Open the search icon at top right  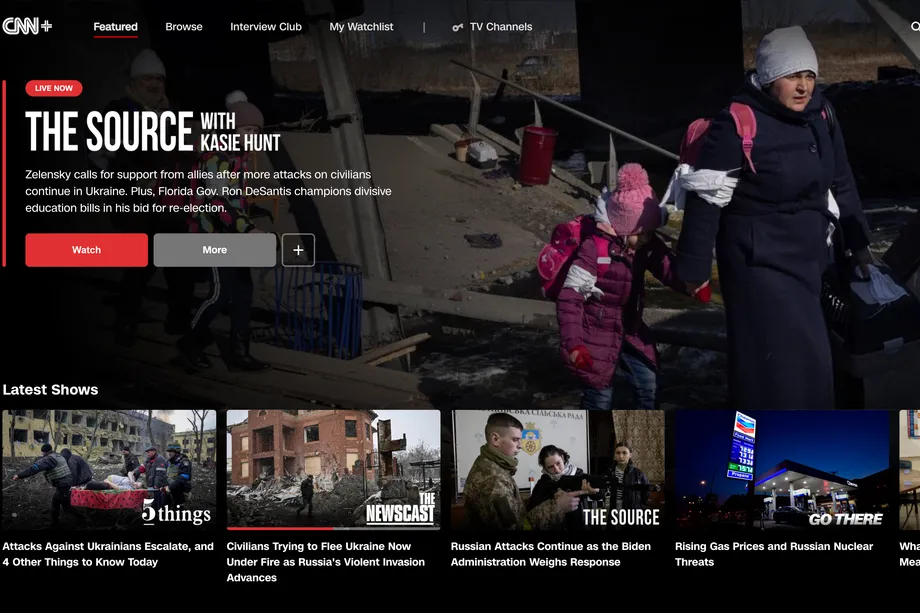pyautogui.click(x=915, y=26)
